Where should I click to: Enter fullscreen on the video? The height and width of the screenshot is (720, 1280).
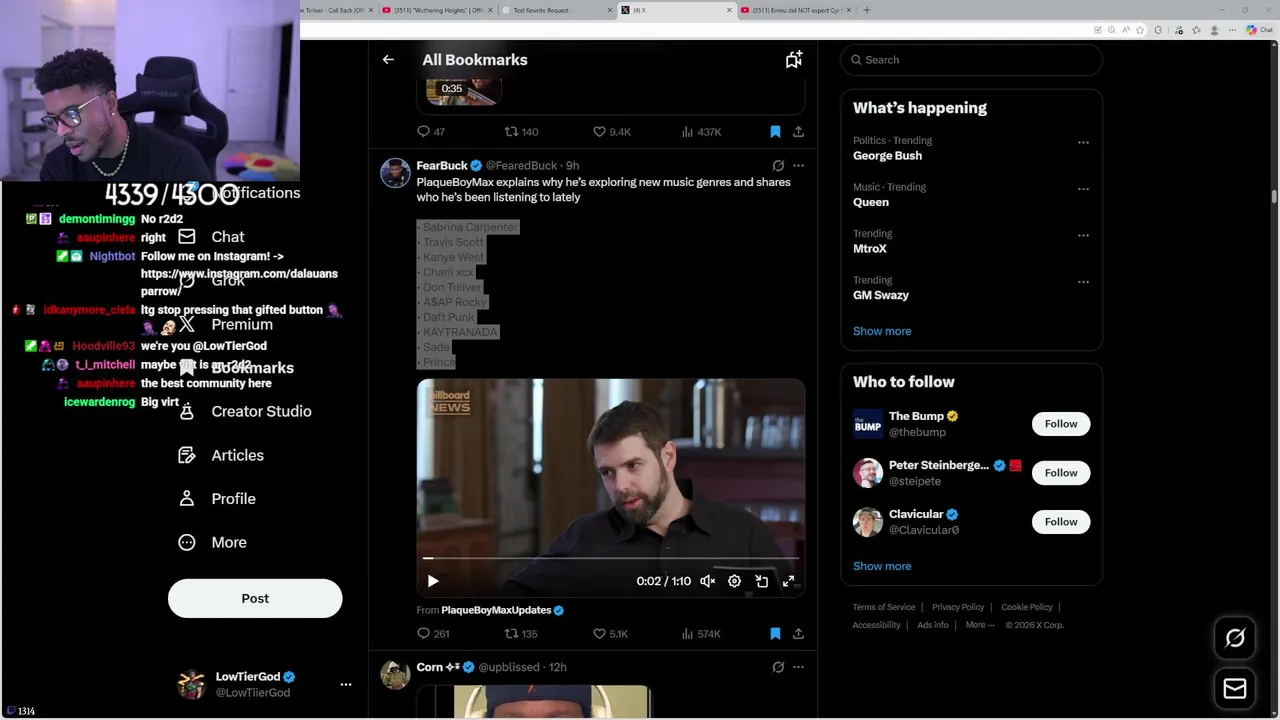coord(788,581)
